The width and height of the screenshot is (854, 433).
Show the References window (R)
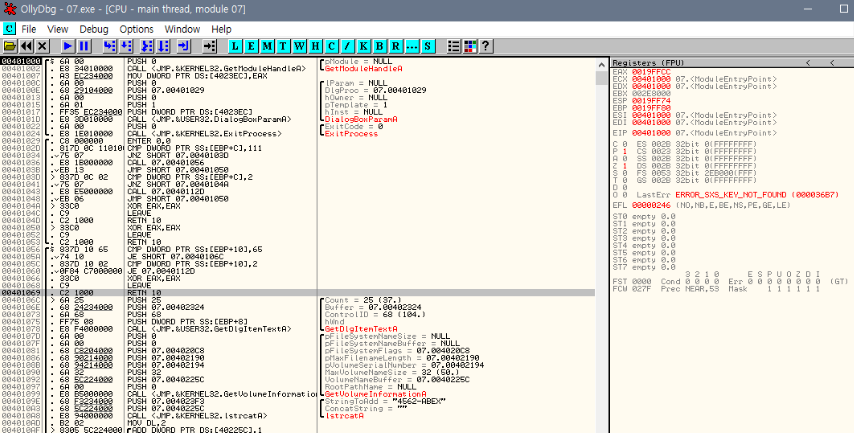(x=395, y=46)
